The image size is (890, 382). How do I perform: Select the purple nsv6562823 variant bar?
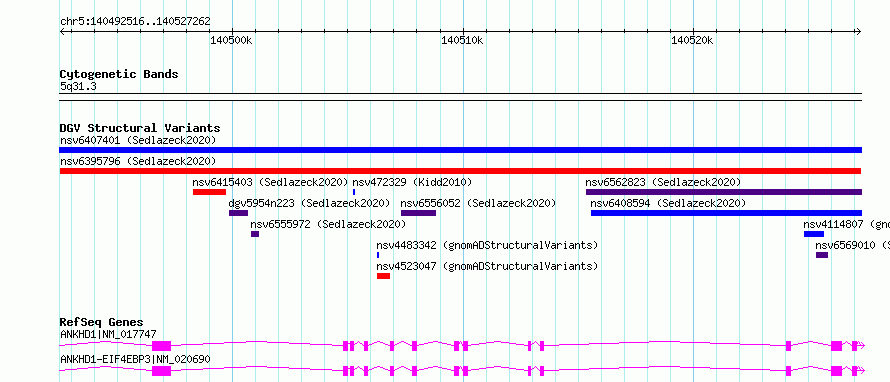[x=724, y=192]
